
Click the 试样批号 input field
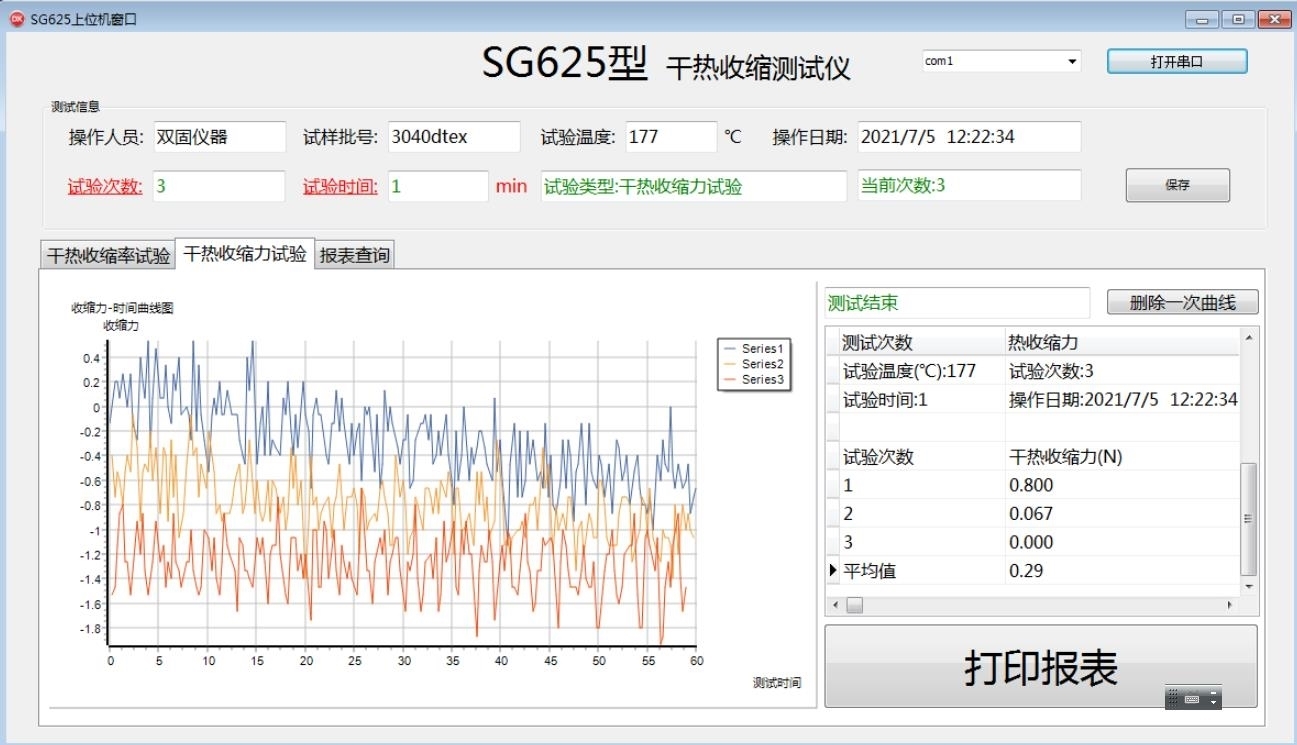point(454,137)
